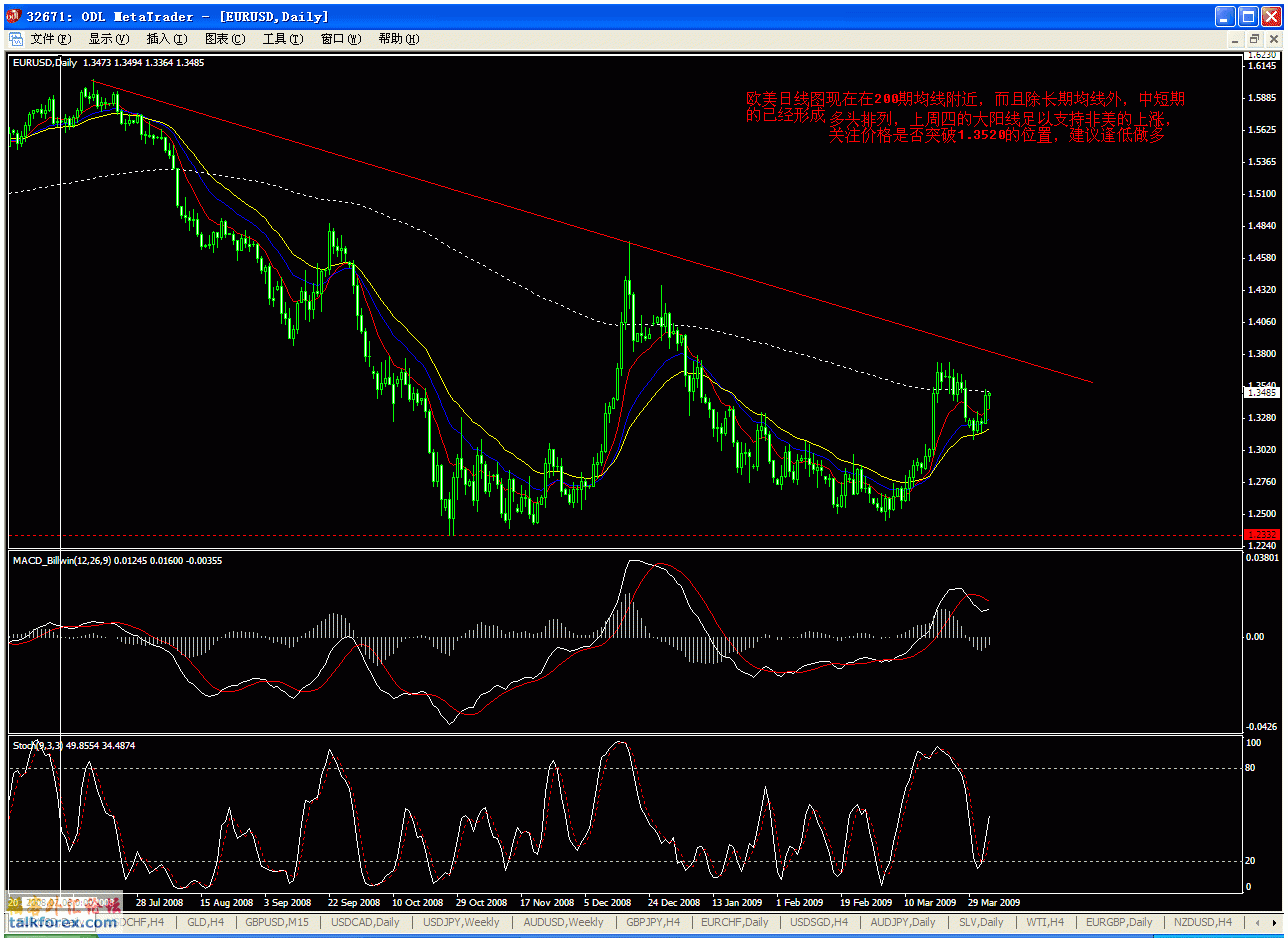Switch to the USDSGD,H4 chart tab

click(x=818, y=922)
